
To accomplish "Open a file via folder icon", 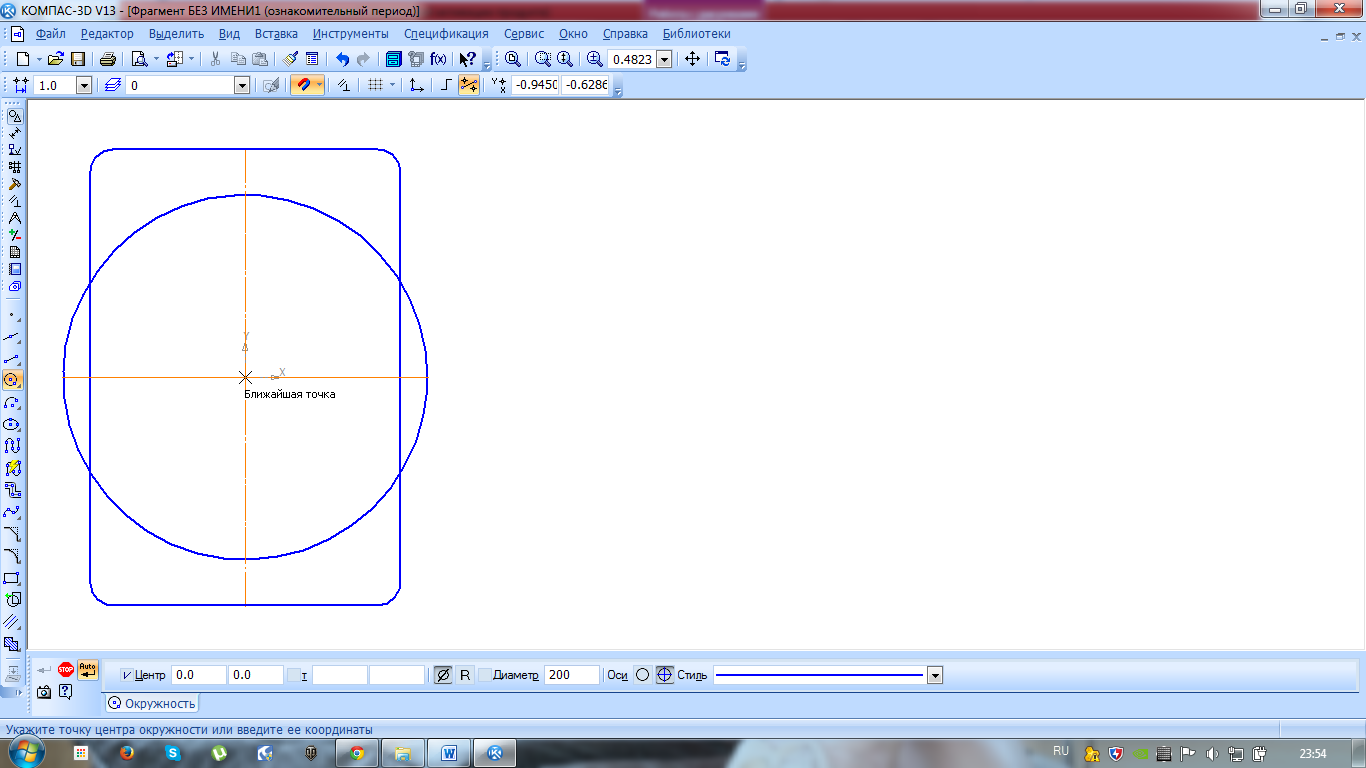I will click(56, 59).
